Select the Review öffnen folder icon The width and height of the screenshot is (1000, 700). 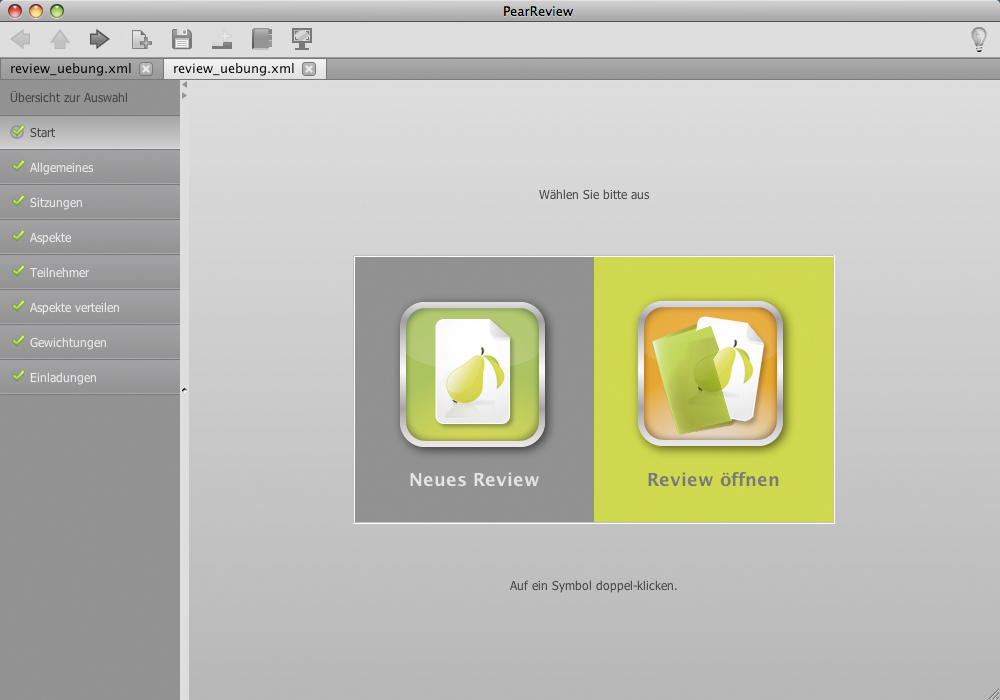(x=710, y=374)
